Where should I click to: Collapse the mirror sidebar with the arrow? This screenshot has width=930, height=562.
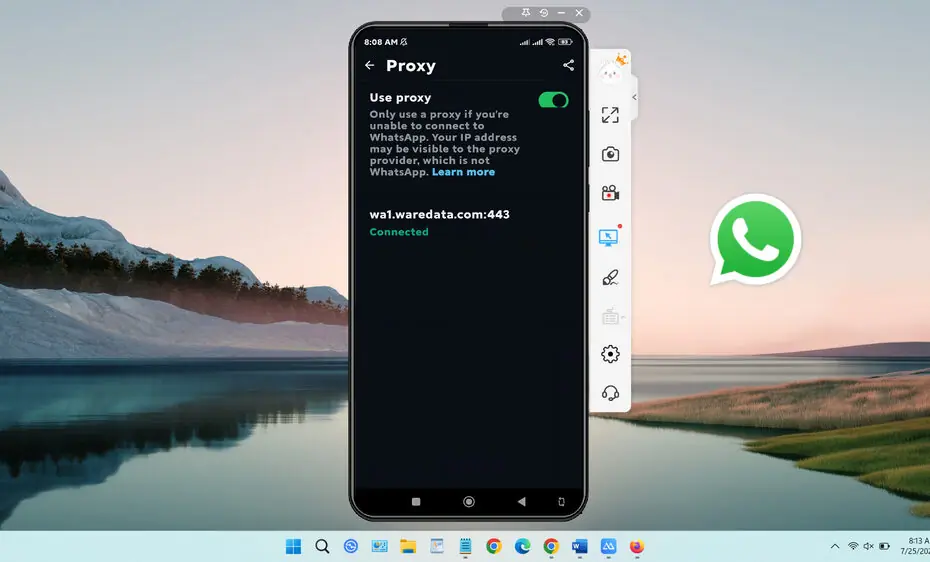point(634,97)
